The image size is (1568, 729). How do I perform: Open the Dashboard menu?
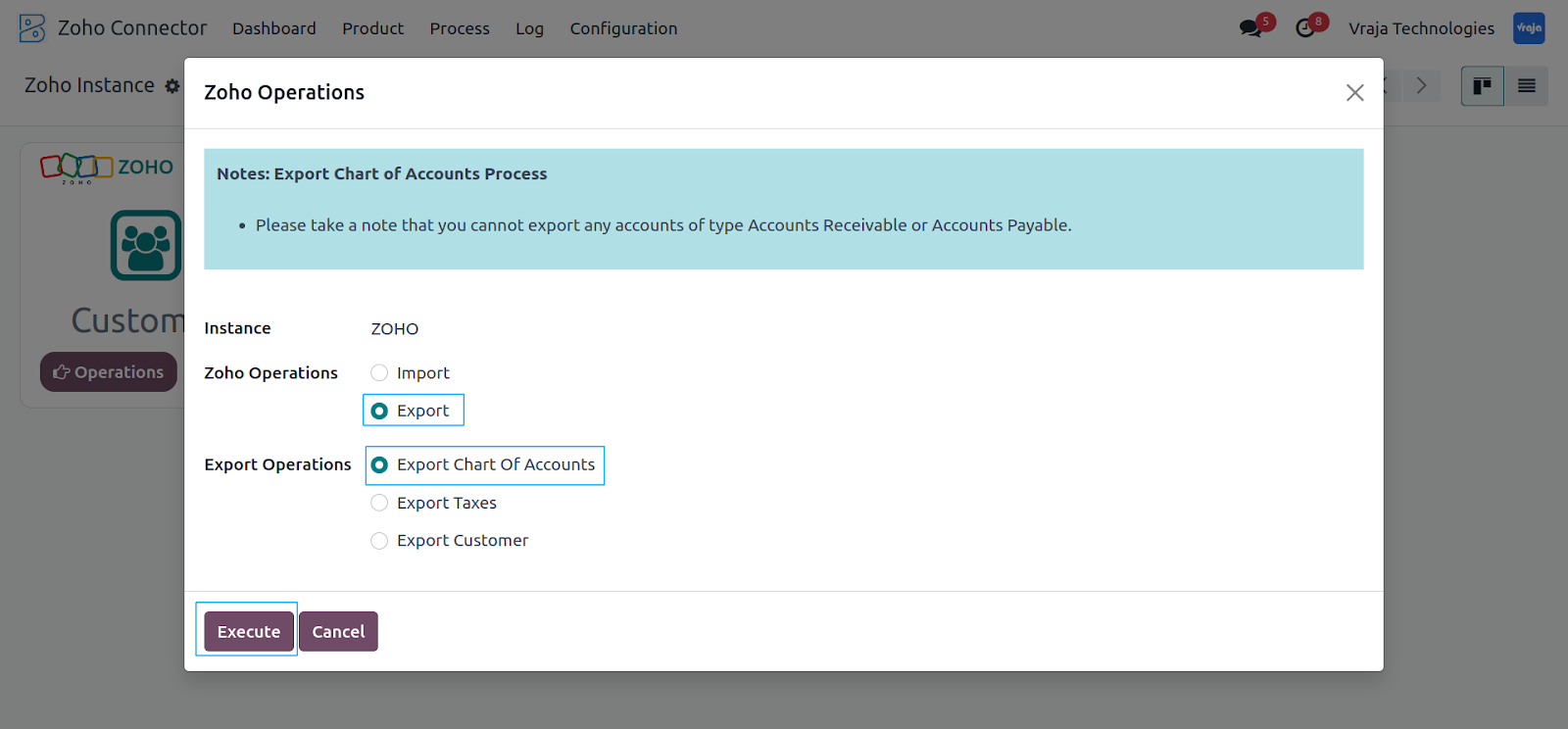(x=274, y=28)
